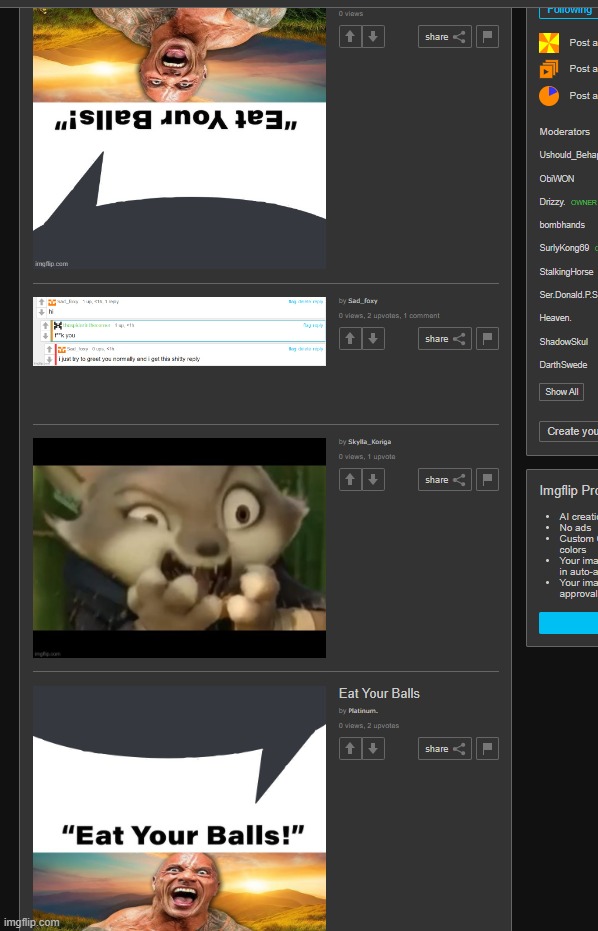Downvote the Skylla_Koriga post
Viewport: 598px width, 931px height.
pyautogui.click(x=373, y=480)
